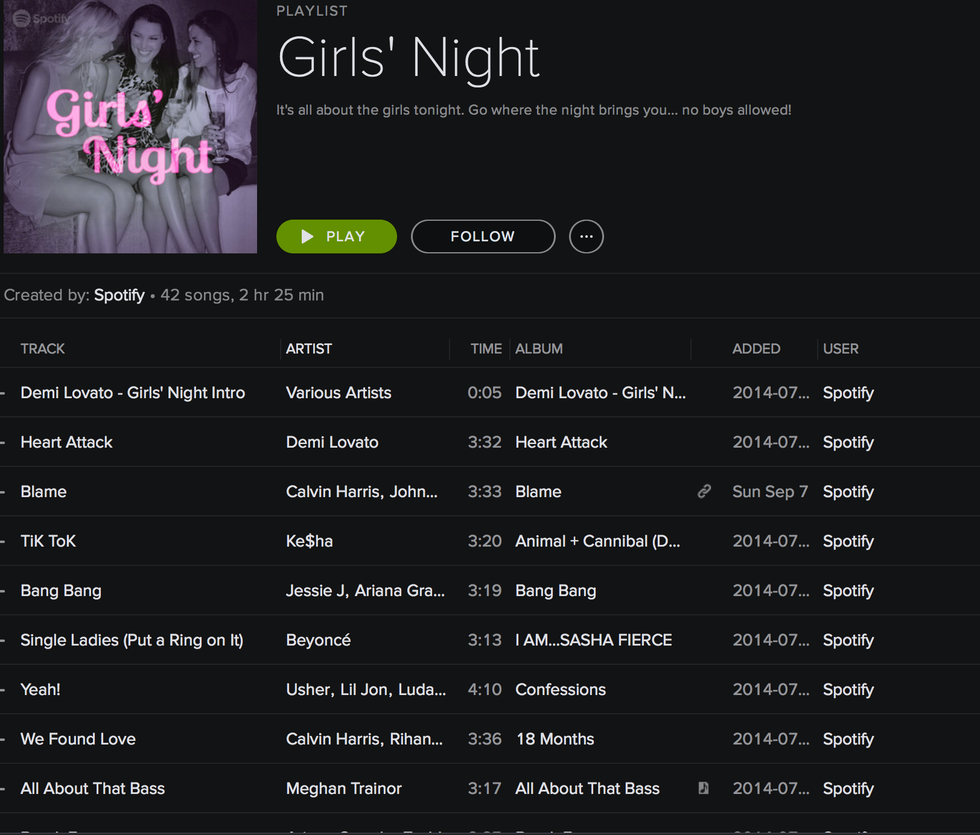Sort the list by the Track column
Screen dimensions: 980x835
tap(43, 349)
